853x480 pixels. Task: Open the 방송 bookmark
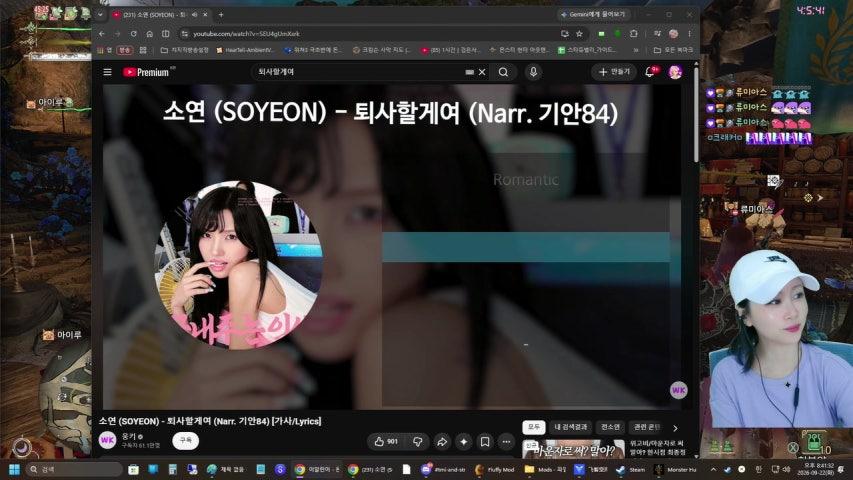click(125, 50)
